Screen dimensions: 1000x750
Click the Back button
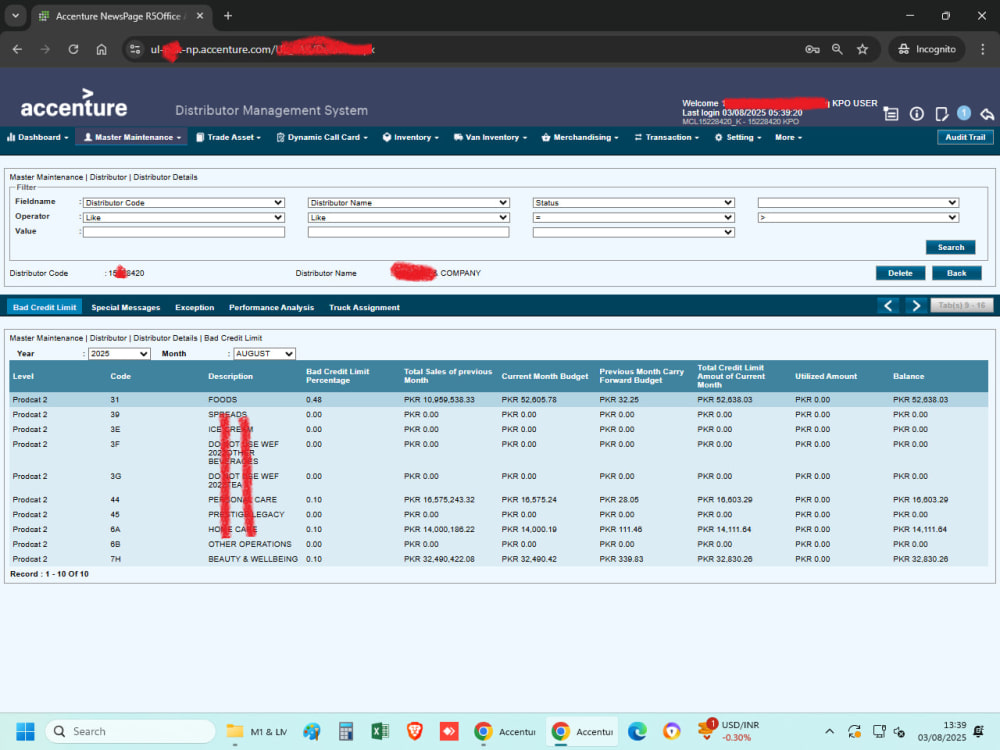click(956, 273)
